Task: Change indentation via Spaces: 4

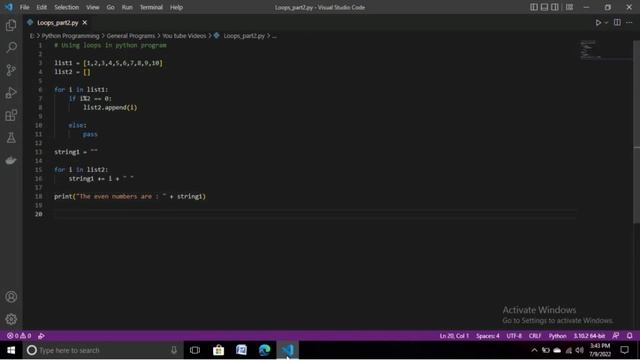Action: point(488,336)
